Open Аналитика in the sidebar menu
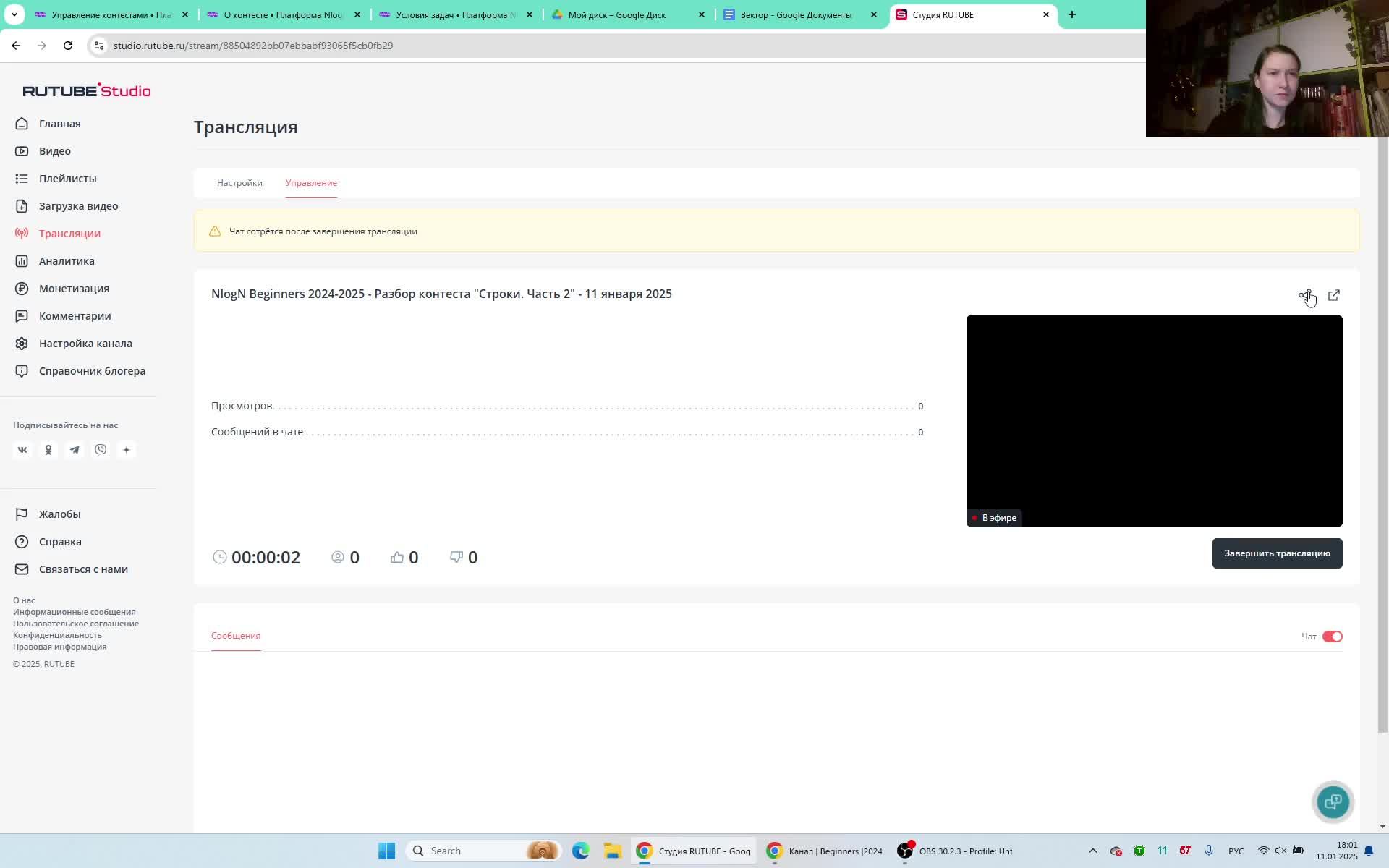Image resolution: width=1389 pixels, height=868 pixels. click(67, 261)
